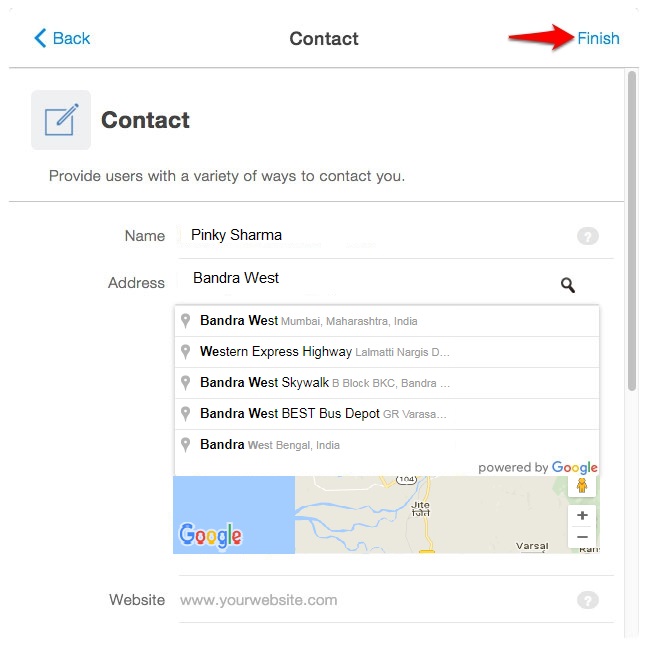Click the Back chevron arrow icon
The image size is (650, 647).
(x=40, y=38)
